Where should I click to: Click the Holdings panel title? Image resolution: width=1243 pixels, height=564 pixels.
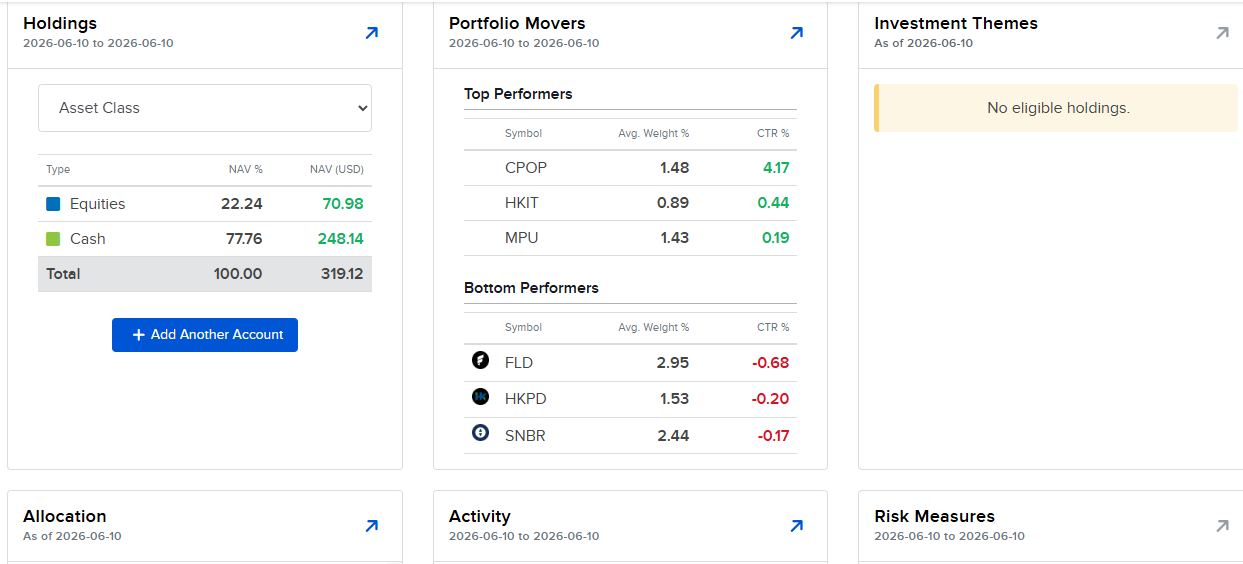coord(60,23)
